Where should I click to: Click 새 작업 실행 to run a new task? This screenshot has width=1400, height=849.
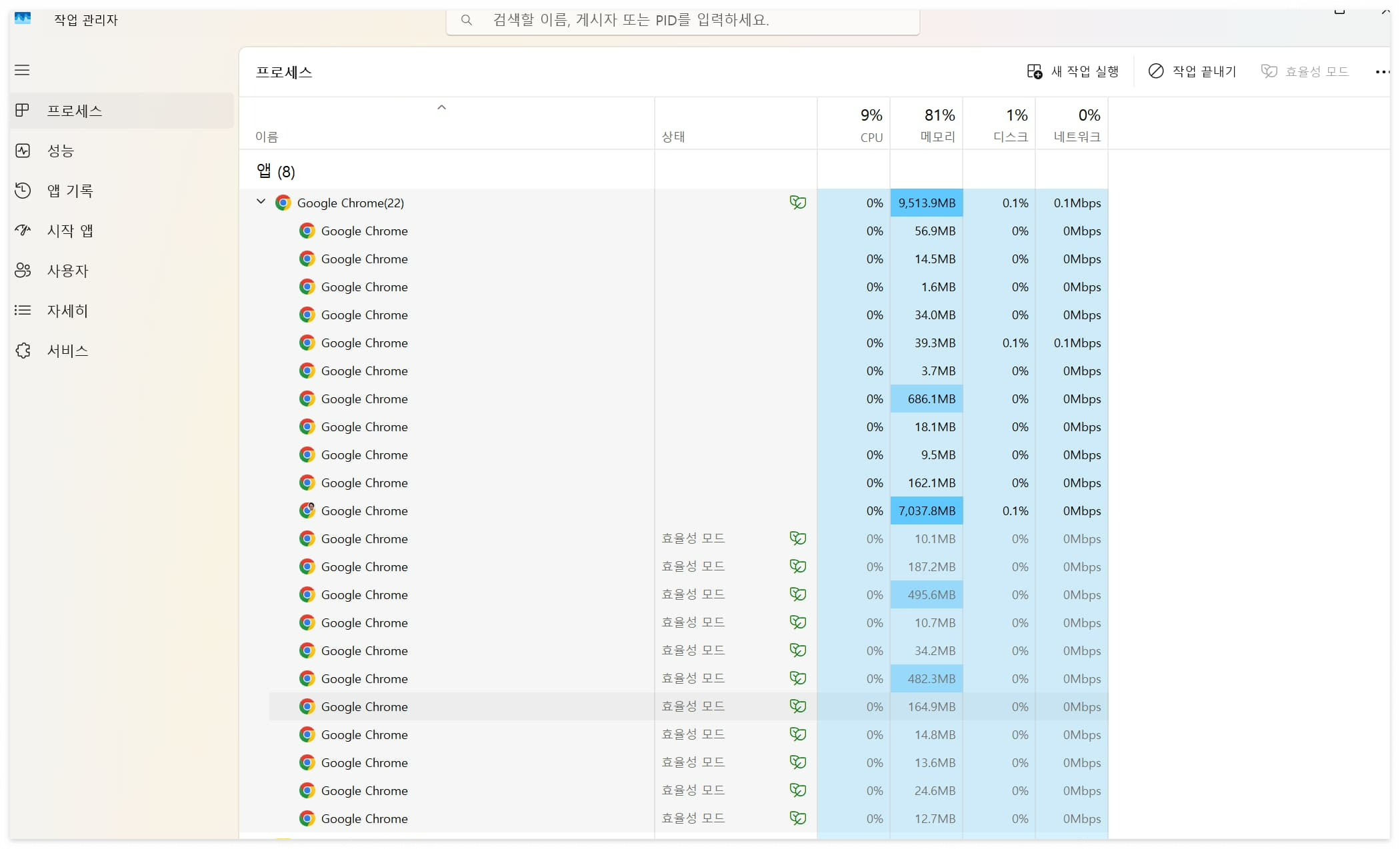tap(1073, 71)
